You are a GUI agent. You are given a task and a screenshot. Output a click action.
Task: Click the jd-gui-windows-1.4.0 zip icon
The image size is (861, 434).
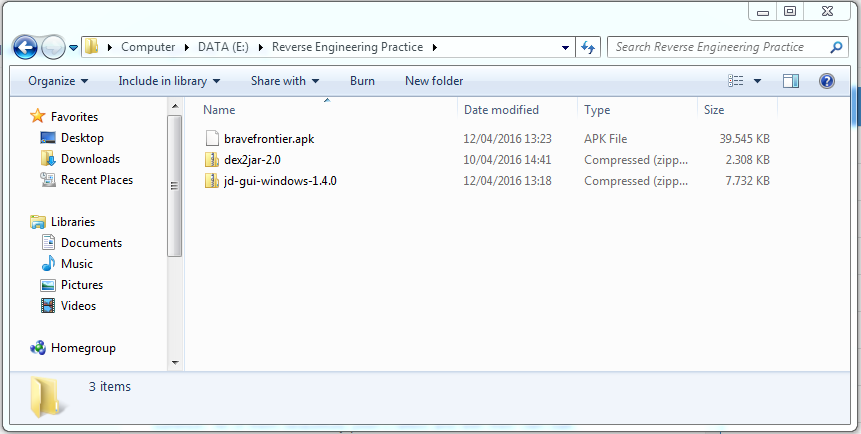[x=212, y=181]
